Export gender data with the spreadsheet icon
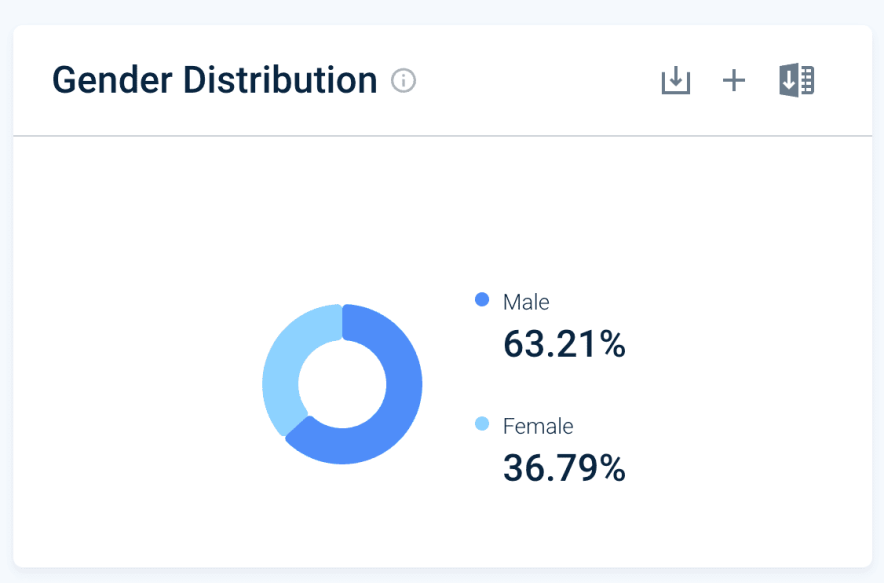 (796, 81)
